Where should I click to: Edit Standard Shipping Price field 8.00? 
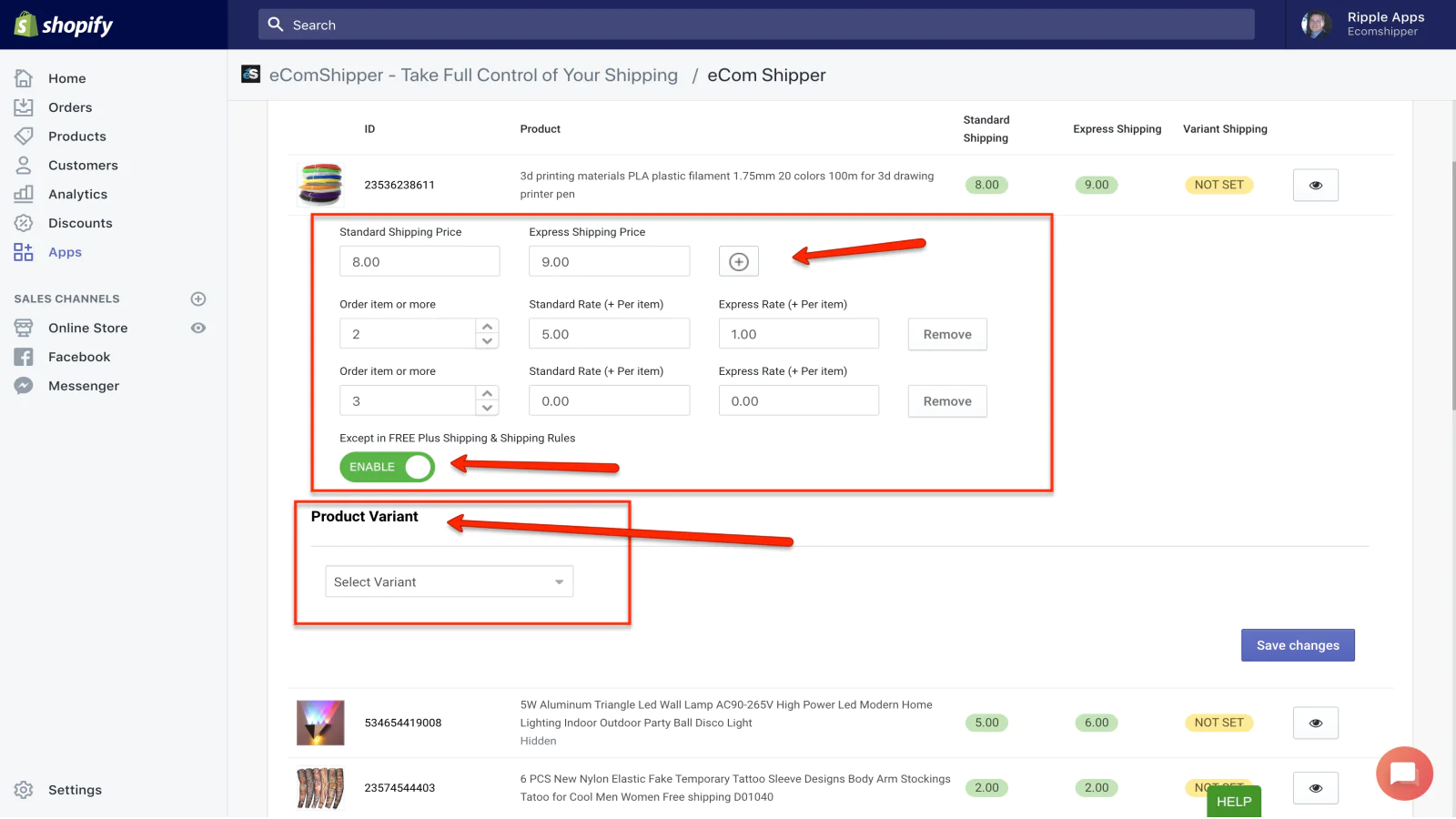(420, 262)
